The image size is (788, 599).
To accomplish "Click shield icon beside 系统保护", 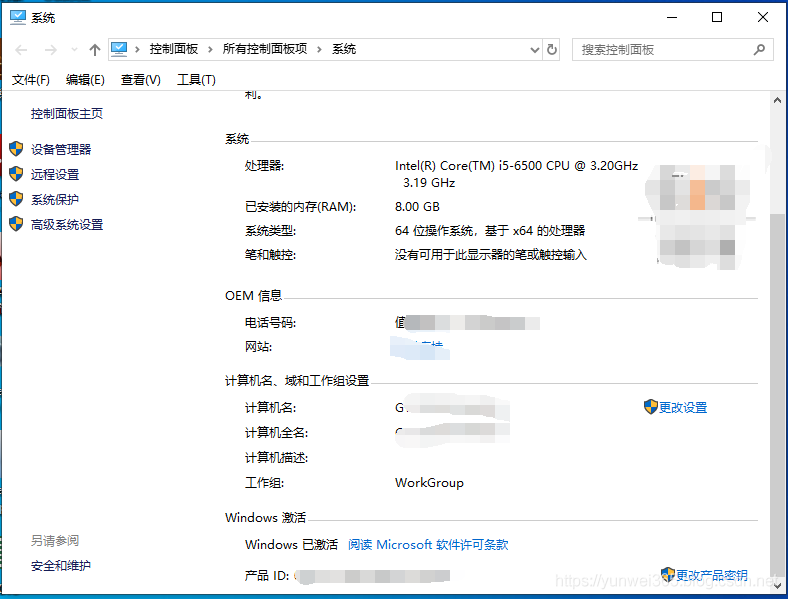I will pos(16,199).
